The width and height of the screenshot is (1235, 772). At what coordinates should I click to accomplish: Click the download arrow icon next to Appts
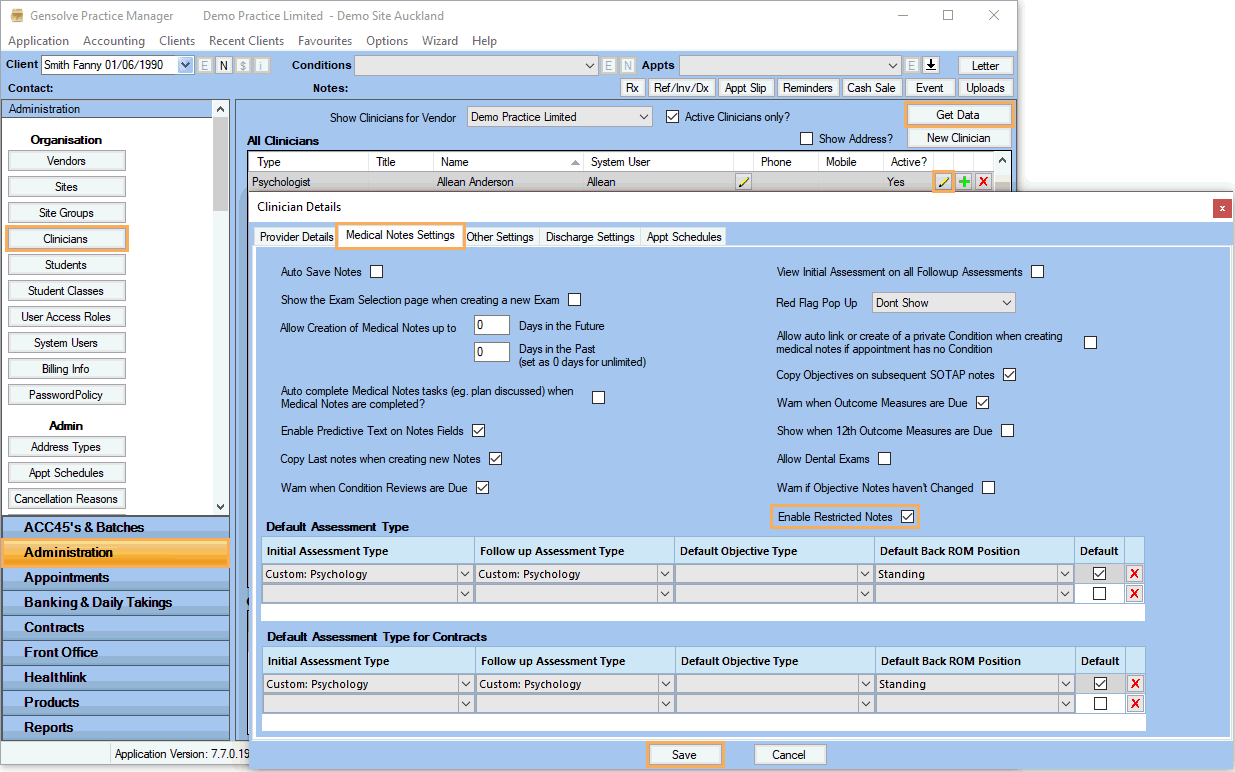click(930, 65)
